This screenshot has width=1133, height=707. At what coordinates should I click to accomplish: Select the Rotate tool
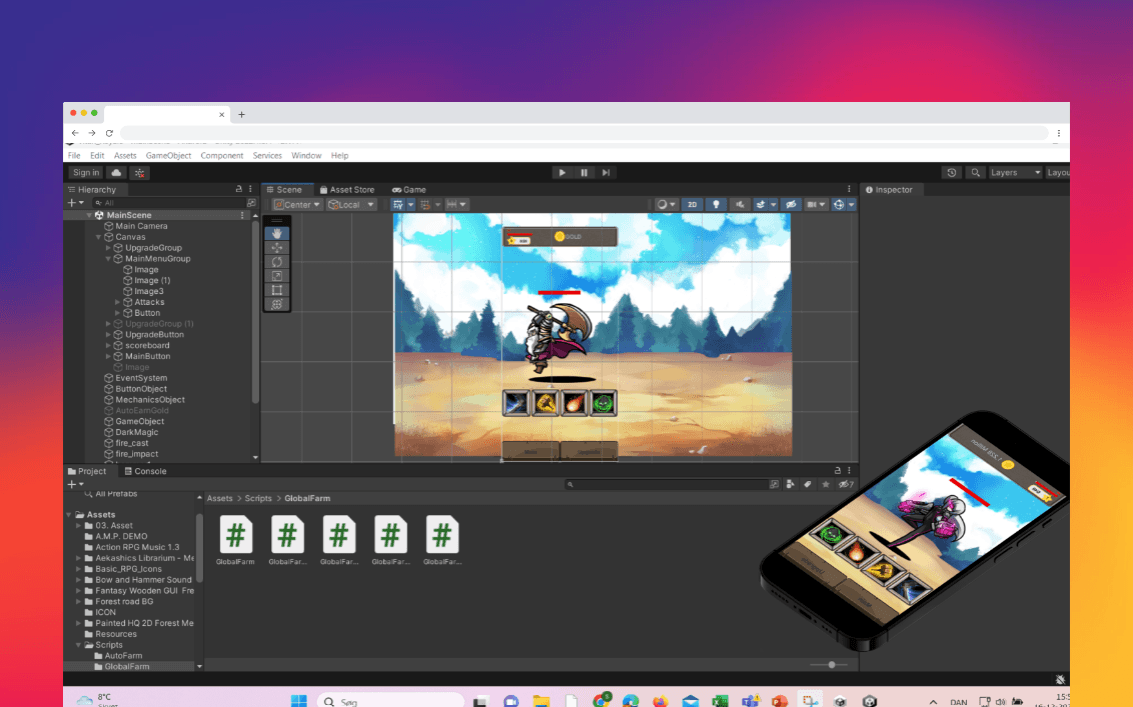coord(277,262)
